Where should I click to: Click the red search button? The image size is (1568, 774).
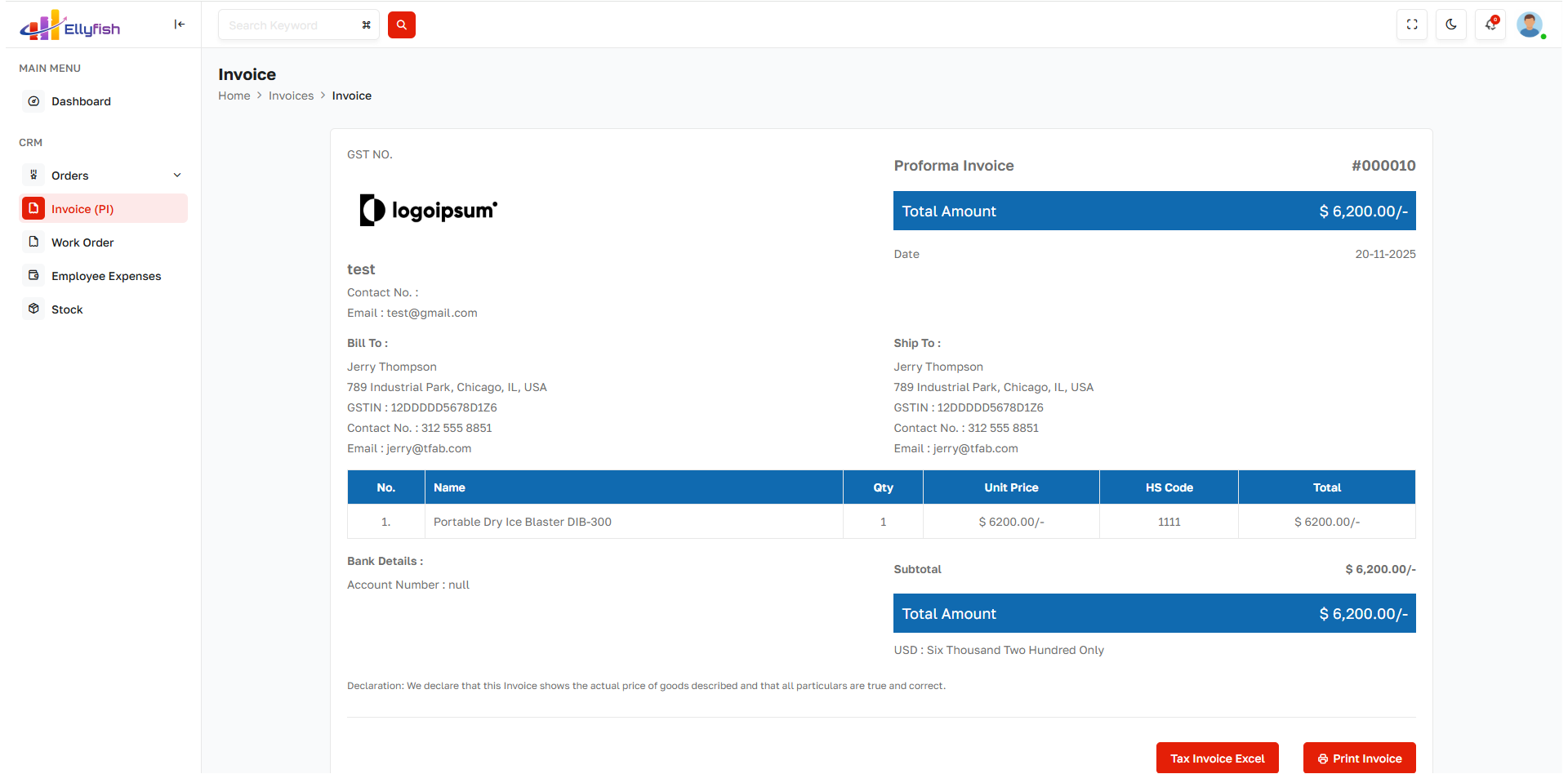tap(401, 25)
